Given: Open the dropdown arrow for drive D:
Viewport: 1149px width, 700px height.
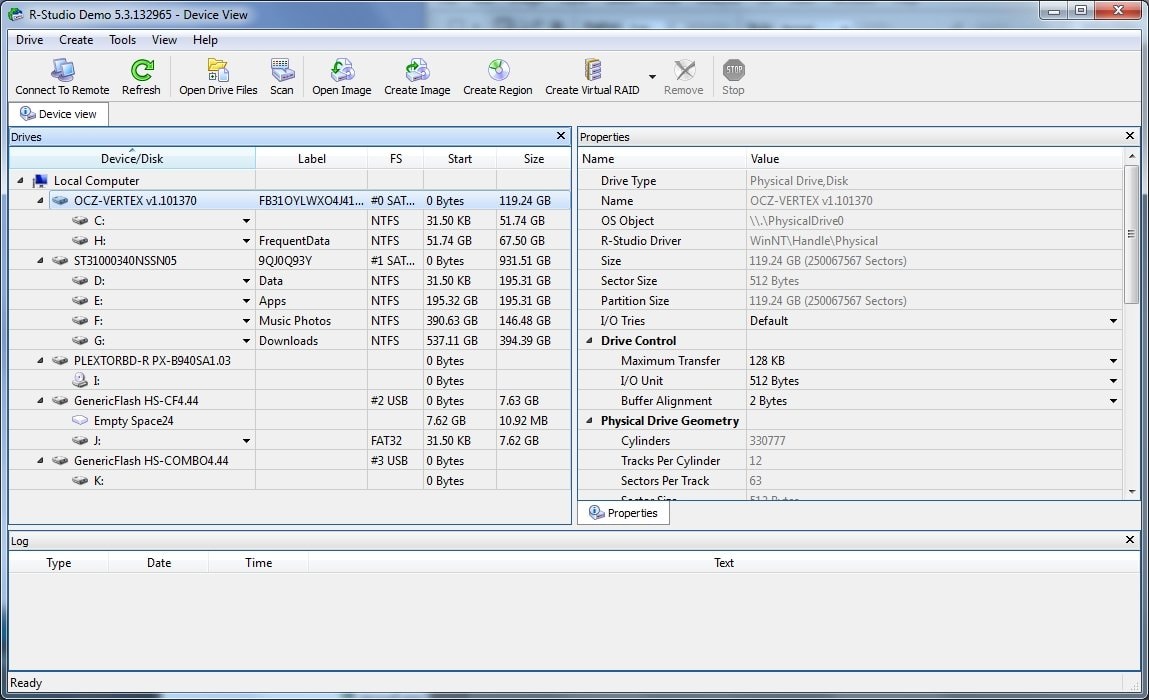Looking at the screenshot, I should pos(246,281).
